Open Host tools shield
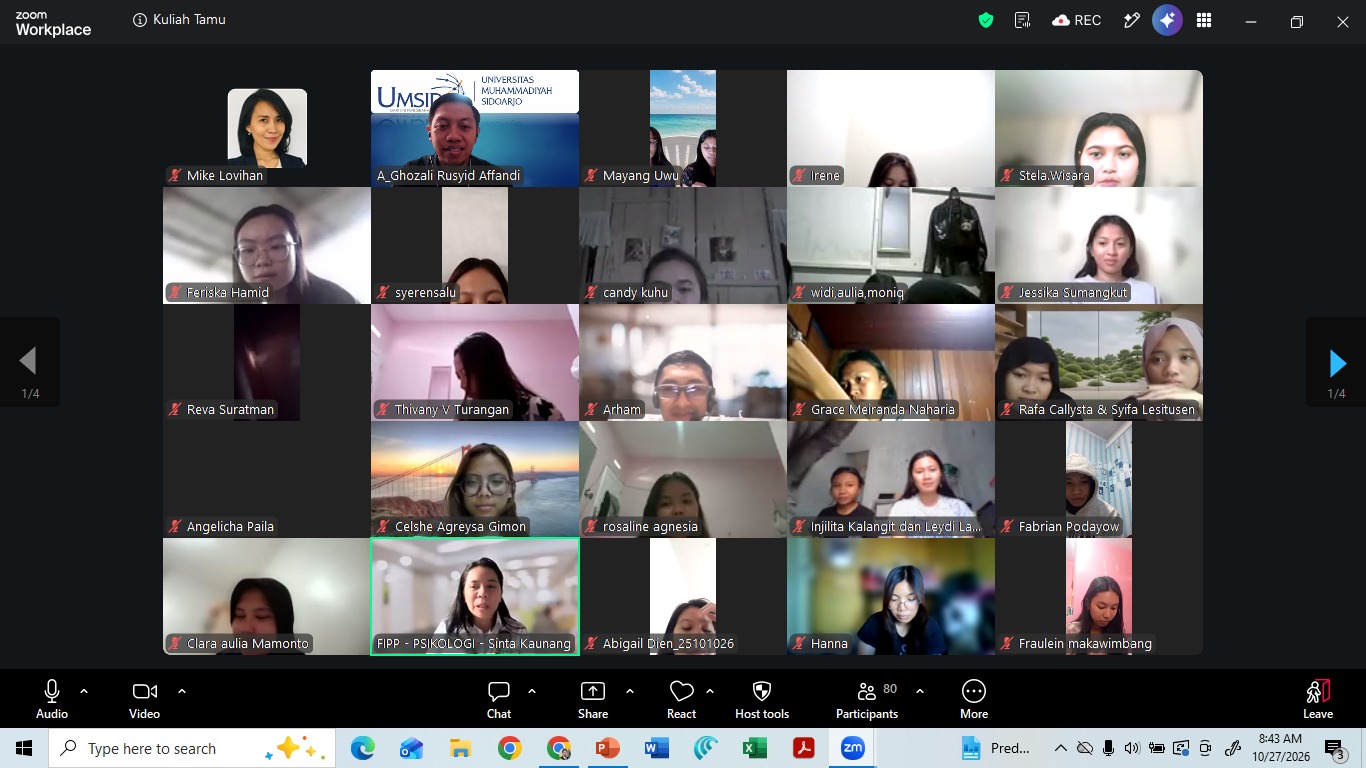 762,700
